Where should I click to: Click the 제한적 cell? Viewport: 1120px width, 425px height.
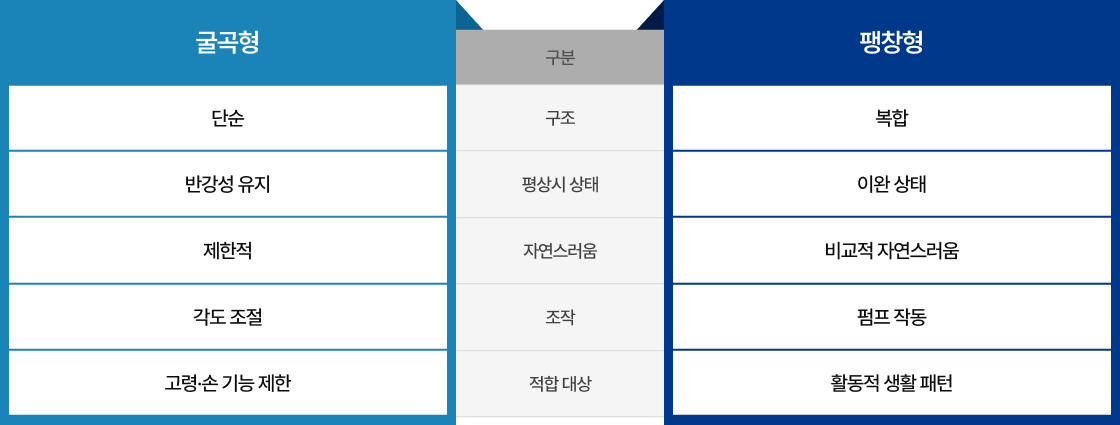coord(227,250)
